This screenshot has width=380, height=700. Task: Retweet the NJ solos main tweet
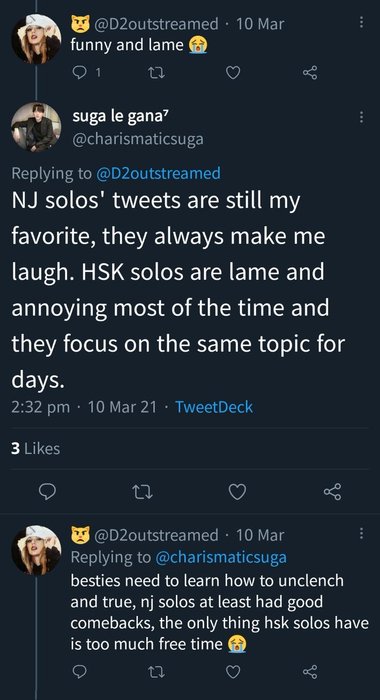[x=143, y=492]
